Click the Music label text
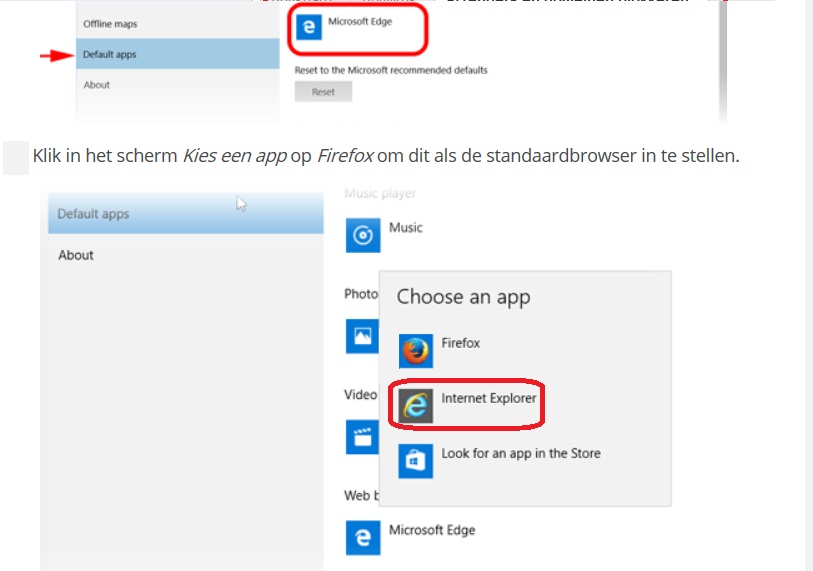This screenshot has height=571, width=813. [x=405, y=227]
